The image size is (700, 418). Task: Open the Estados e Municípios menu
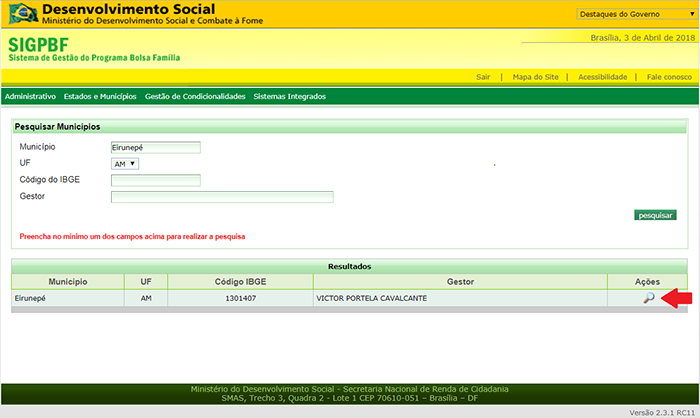click(100, 96)
